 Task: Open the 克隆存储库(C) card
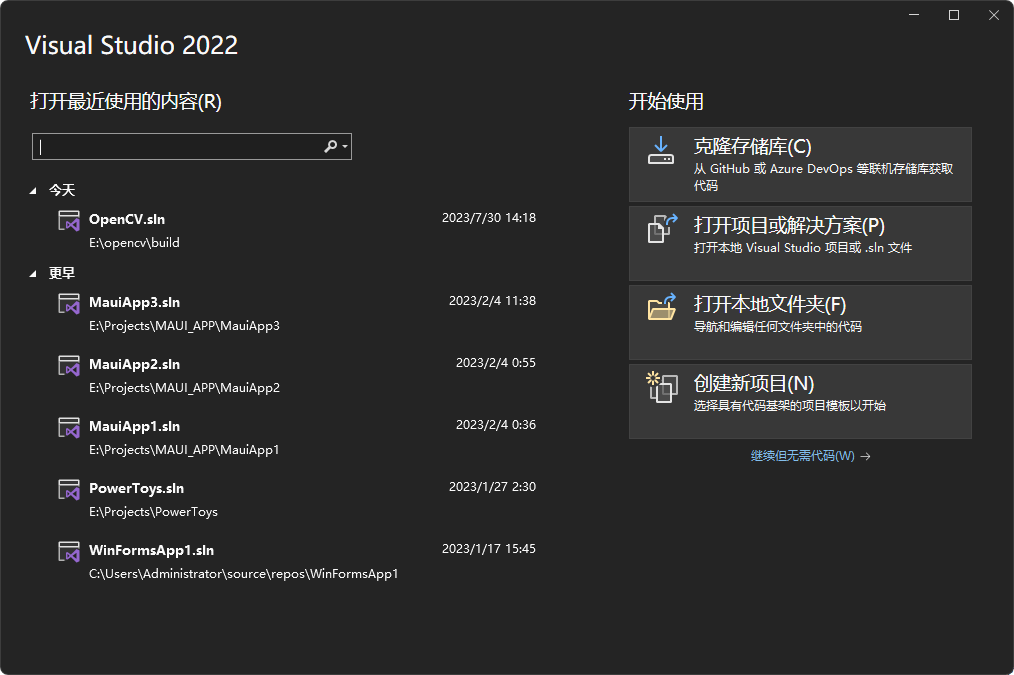tap(800, 164)
